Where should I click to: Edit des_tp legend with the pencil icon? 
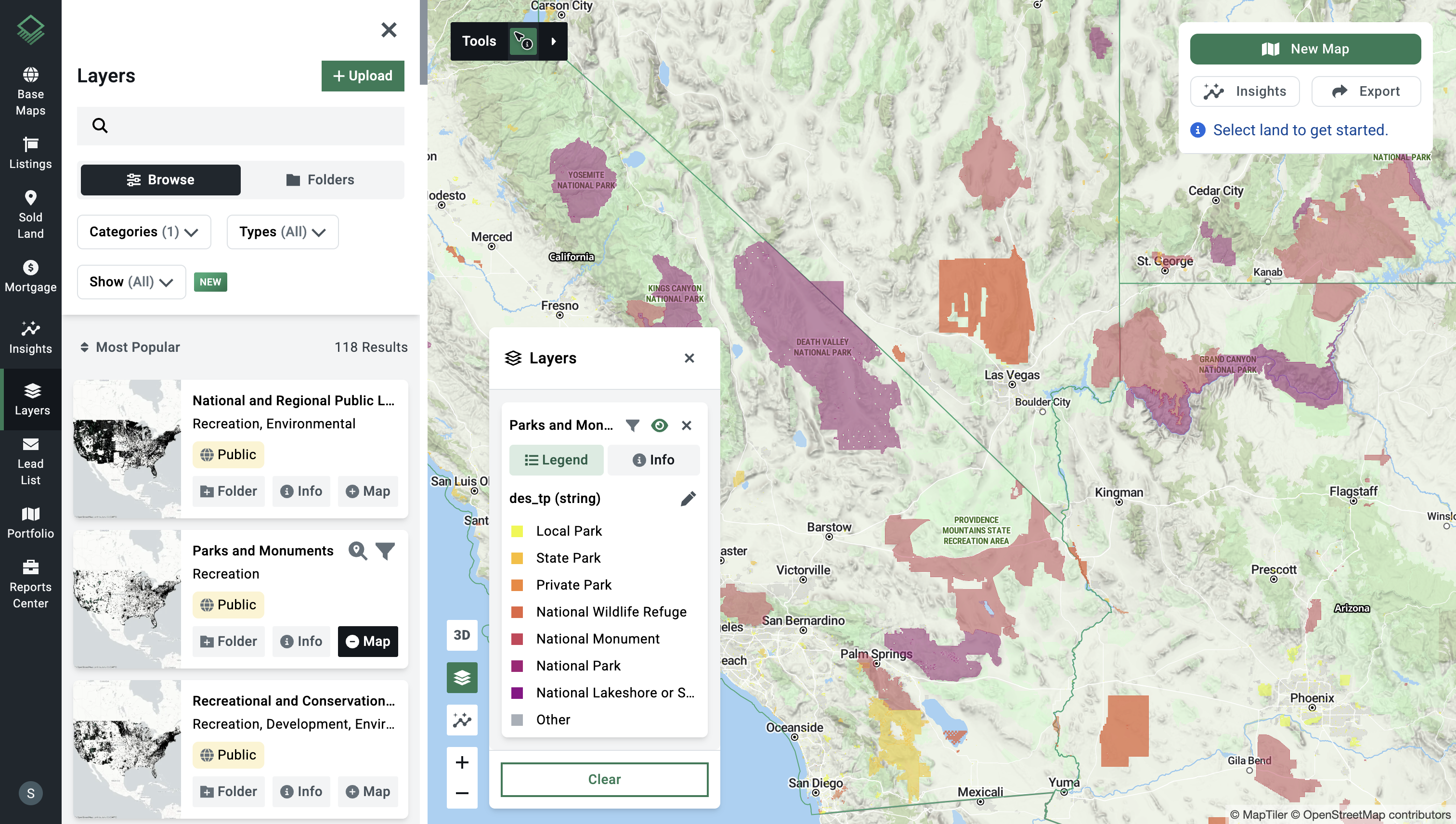[x=688, y=499]
